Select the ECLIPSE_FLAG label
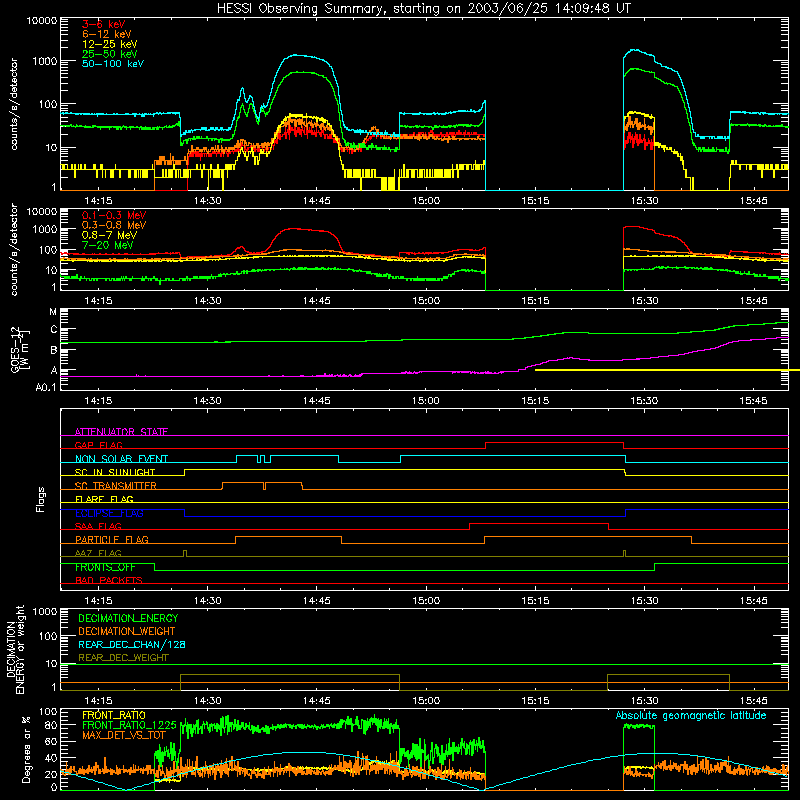Viewport: 800px width, 800px height. pos(109,513)
